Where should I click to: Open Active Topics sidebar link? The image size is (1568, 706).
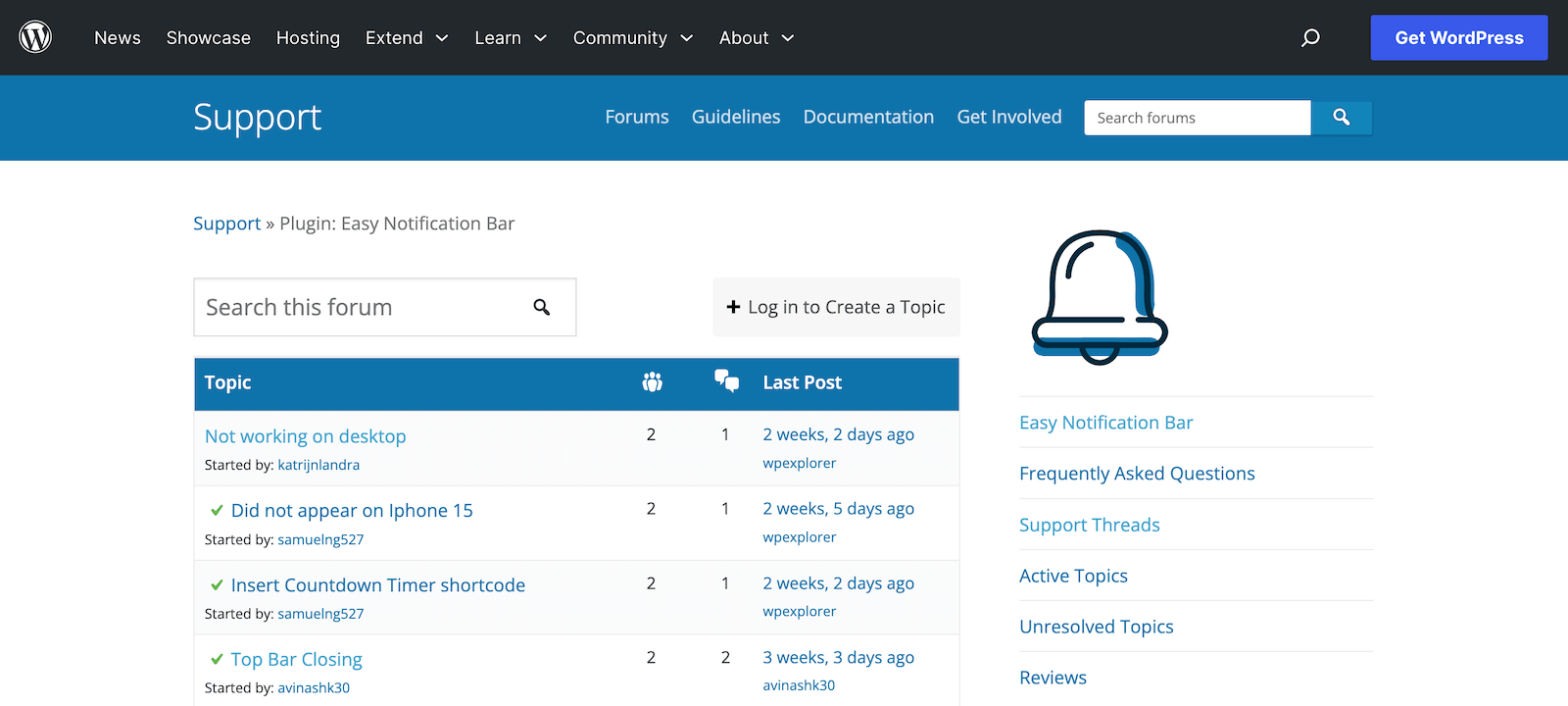pyautogui.click(x=1073, y=576)
